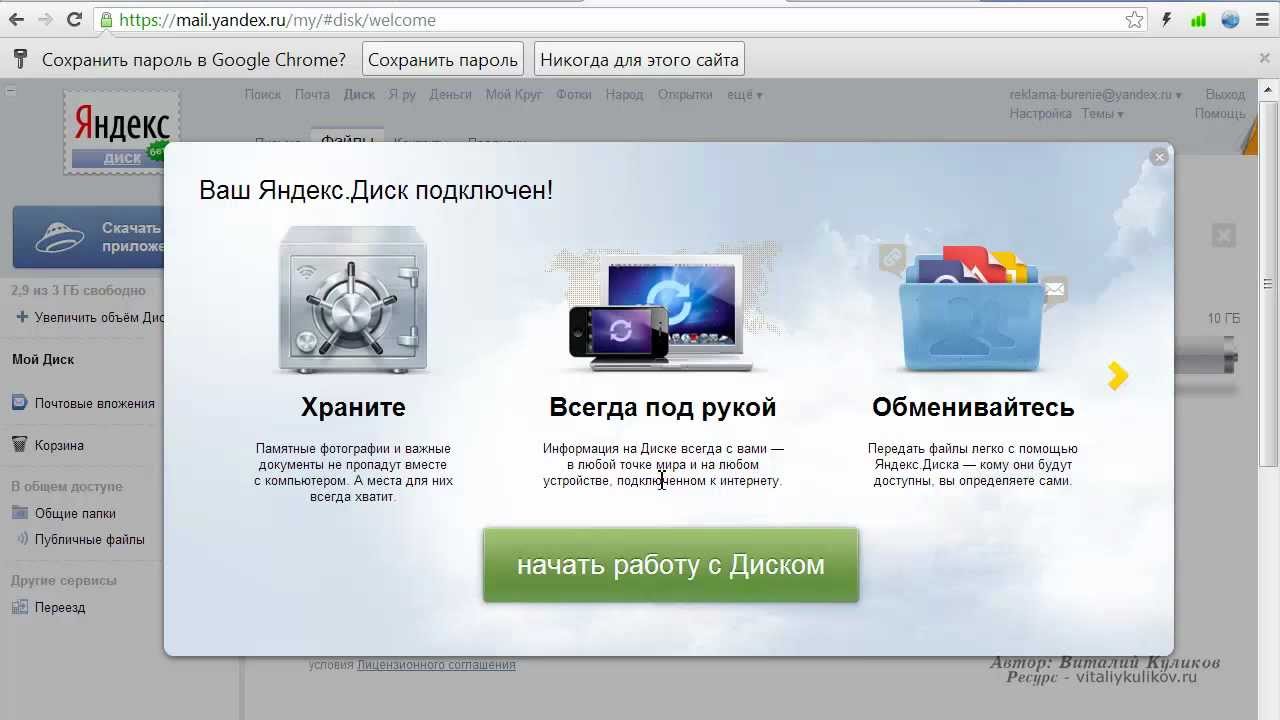Image resolution: width=1280 pixels, height=720 pixels.
Task: Click the Яндекс Диск logo
Action: coord(122,132)
